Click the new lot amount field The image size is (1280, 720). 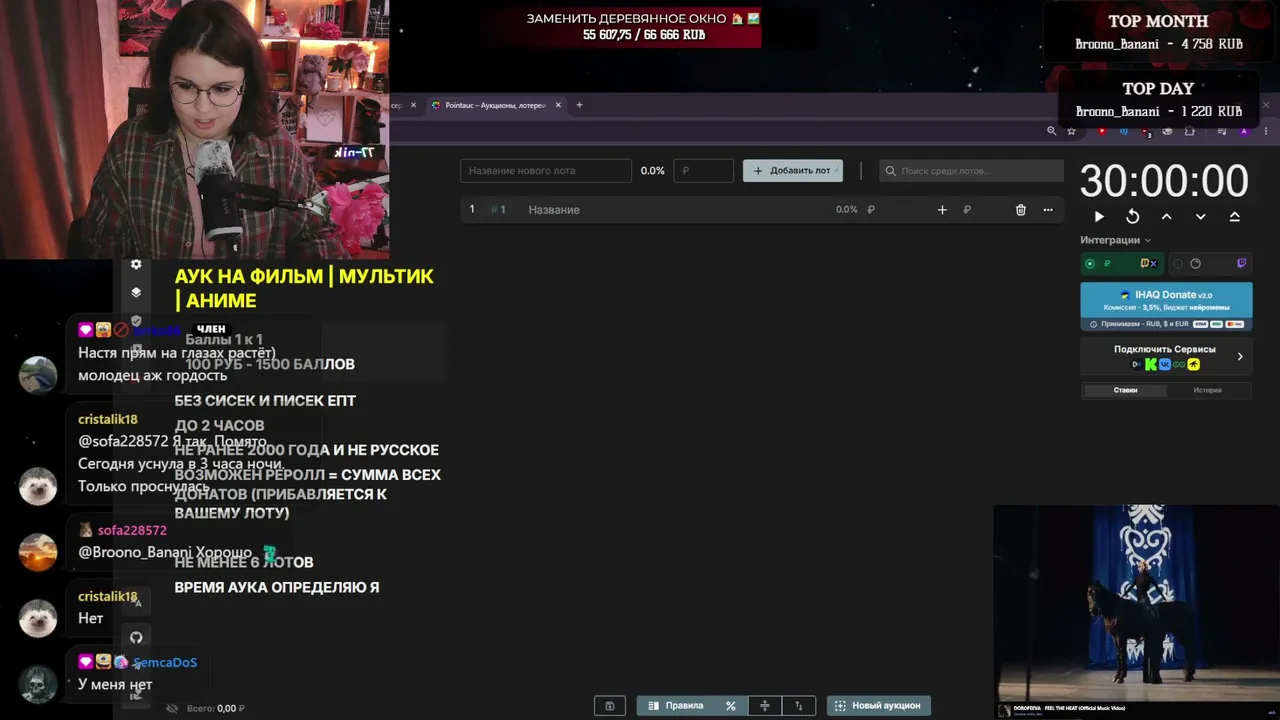point(704,171)
